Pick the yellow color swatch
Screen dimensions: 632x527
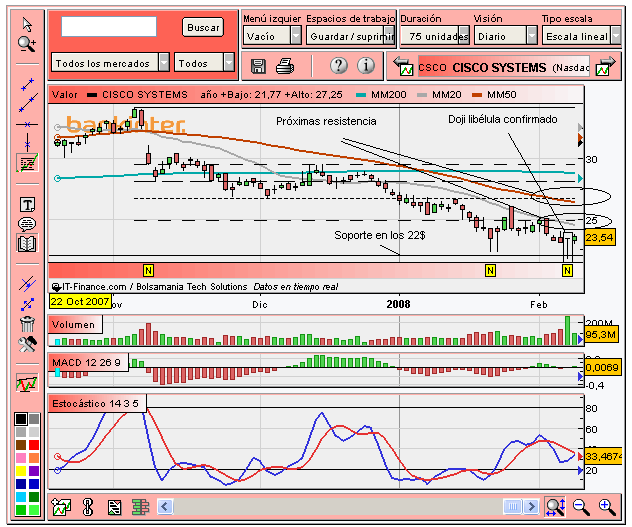21,471
